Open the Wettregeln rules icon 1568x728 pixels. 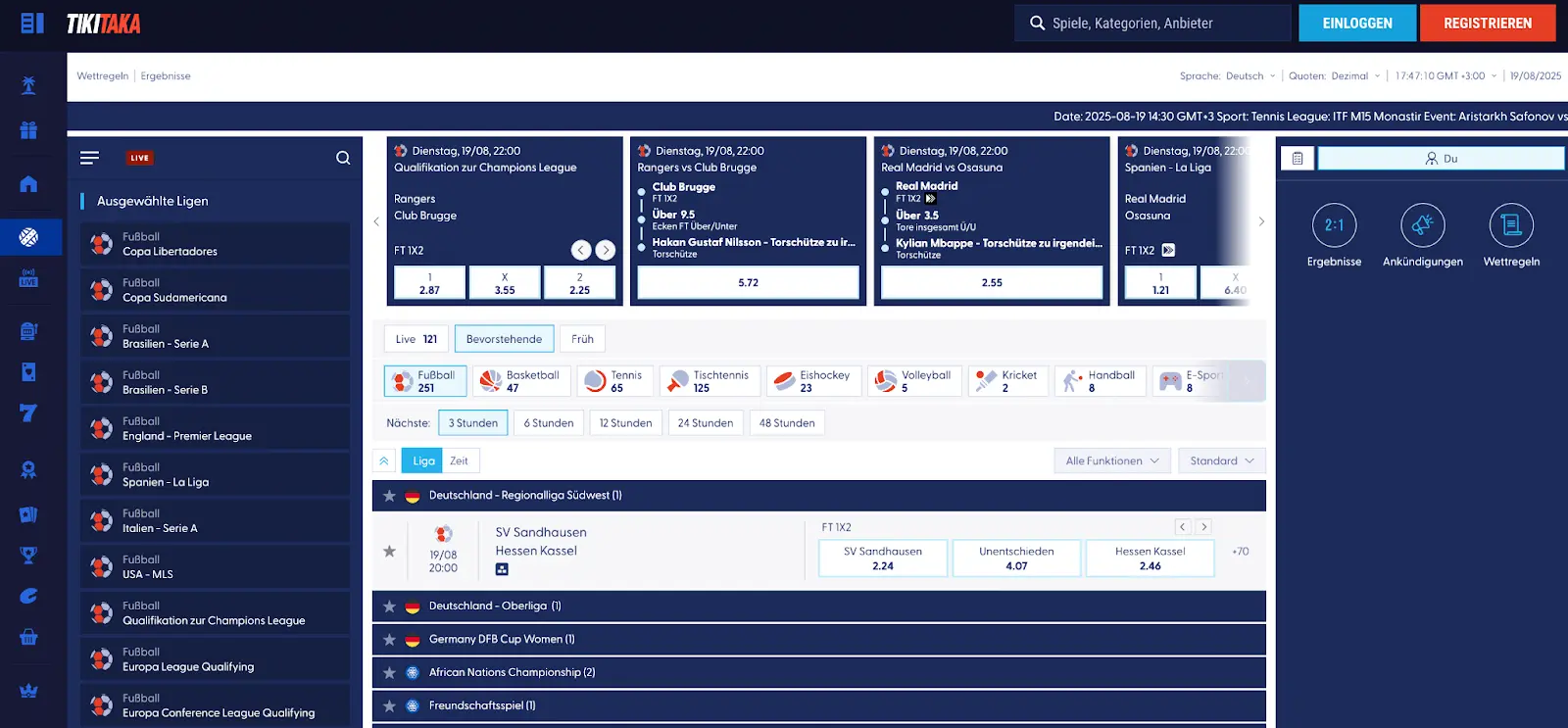(x=1510, y=225)
